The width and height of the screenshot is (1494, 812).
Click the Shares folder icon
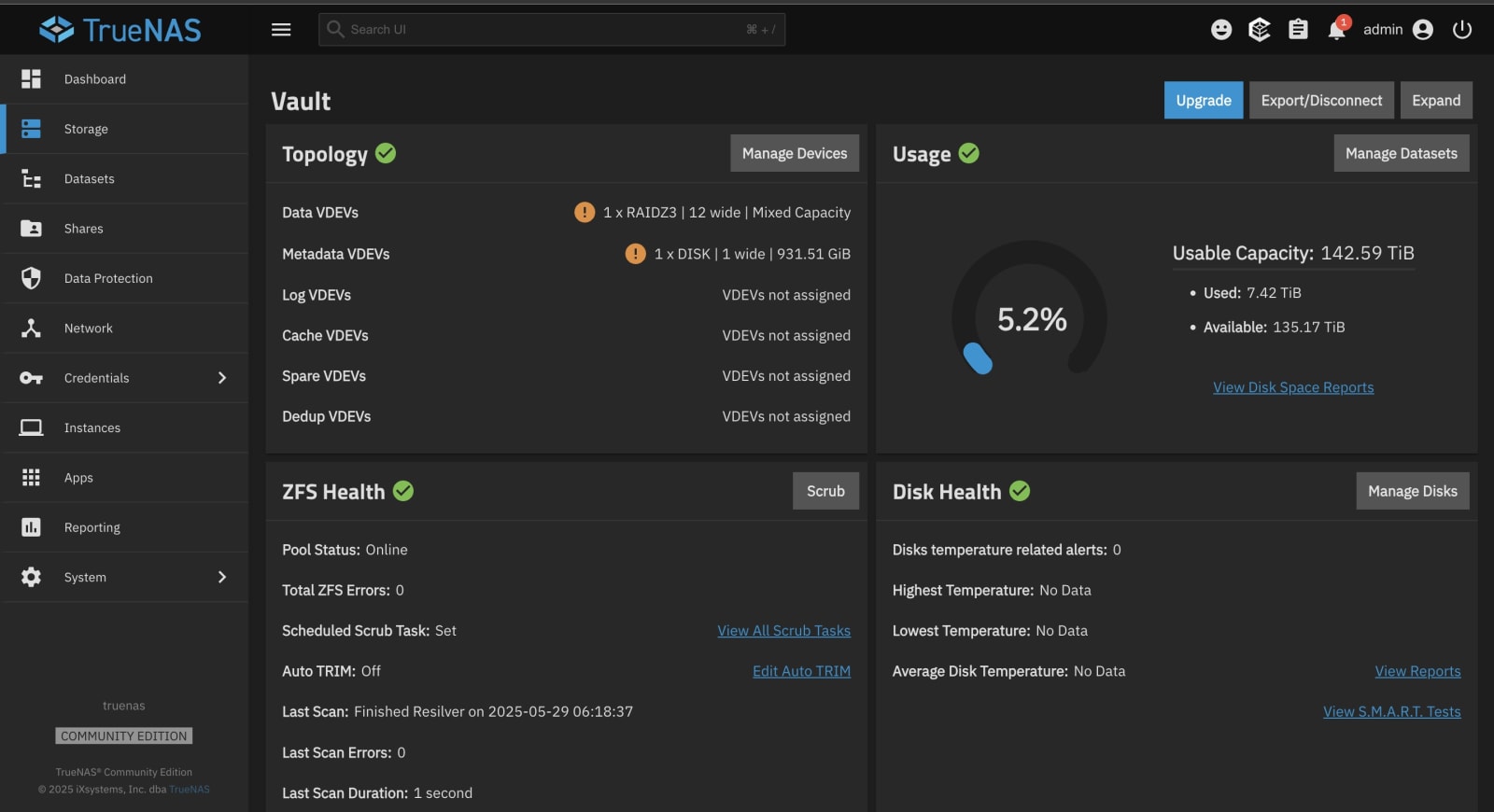[31, 229]
